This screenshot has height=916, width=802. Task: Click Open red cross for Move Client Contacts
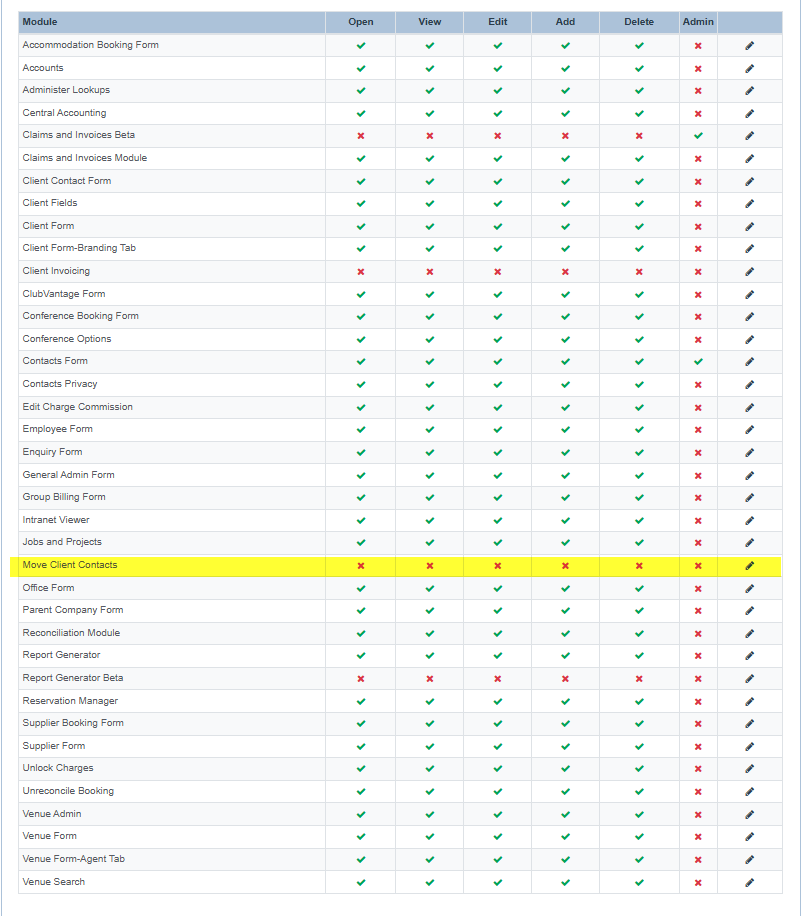361,565
